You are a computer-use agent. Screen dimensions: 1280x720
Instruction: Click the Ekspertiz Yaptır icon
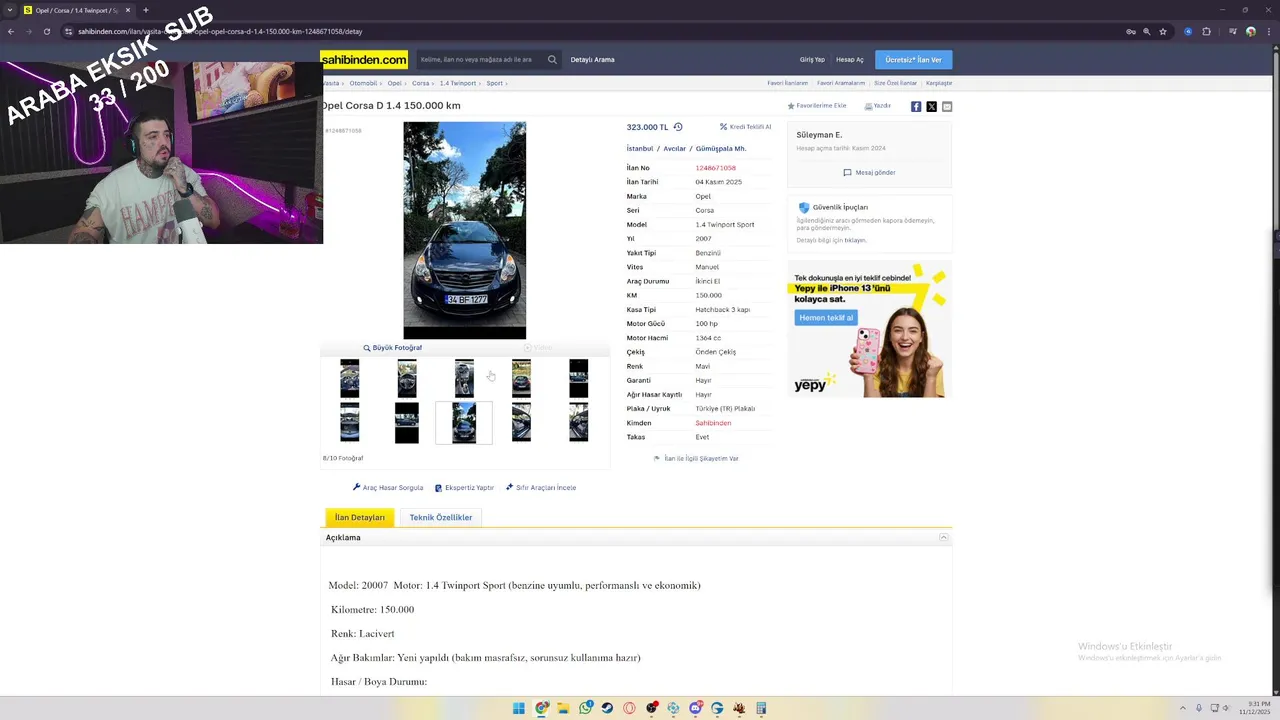438,488
